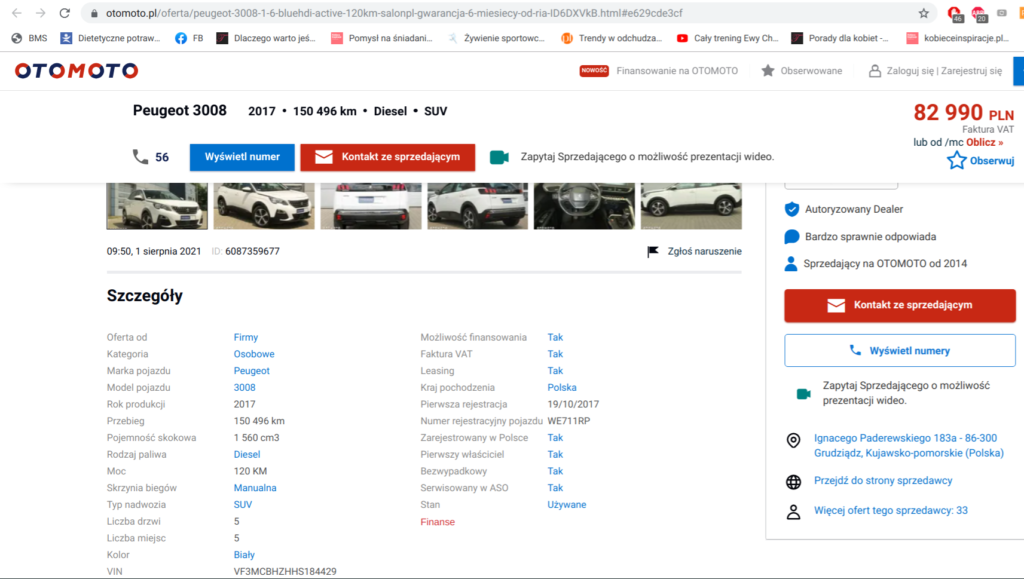This screenshot has width=1024, height=579.
Task: Click Zgłoś naruszenie report link
Action: (705, 251)
